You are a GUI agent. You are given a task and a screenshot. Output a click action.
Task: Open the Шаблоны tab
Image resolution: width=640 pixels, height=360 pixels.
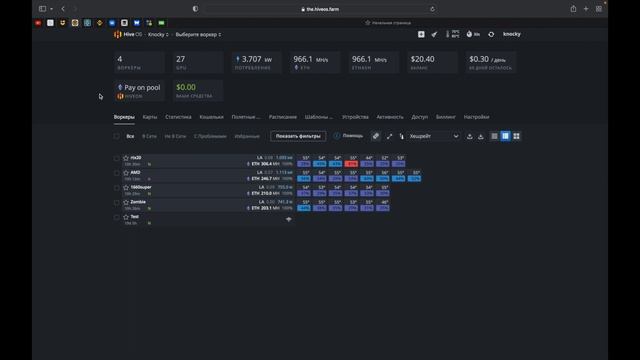(x=319, y=117)
